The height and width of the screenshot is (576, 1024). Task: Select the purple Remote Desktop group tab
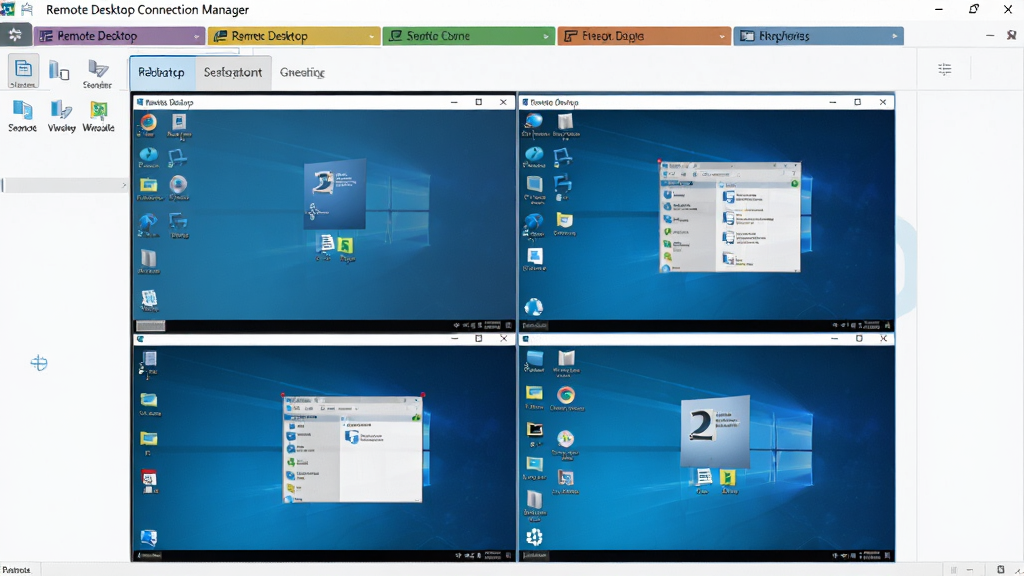(120, 36)
